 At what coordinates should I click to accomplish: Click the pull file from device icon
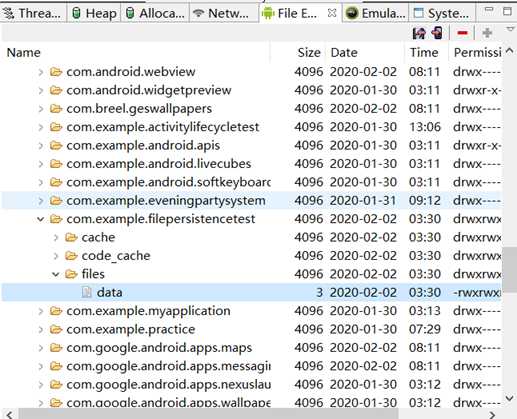[x=419, y=33]
